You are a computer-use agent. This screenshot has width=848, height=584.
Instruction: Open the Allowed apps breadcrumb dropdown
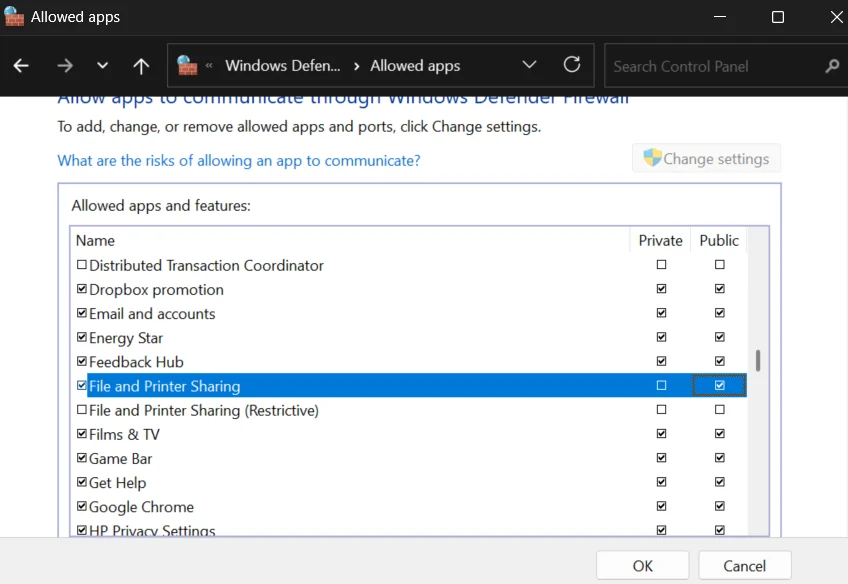[x=530, y=65]
